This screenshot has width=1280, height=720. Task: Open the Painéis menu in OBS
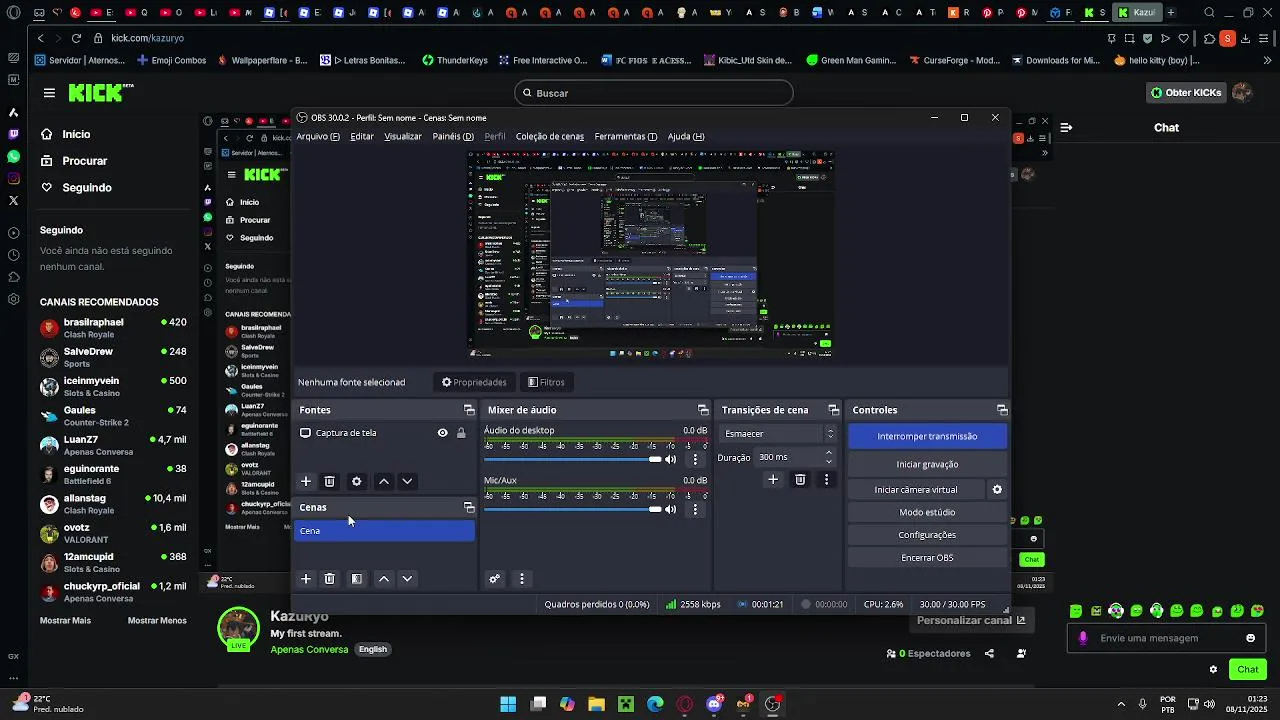pos(453,136)
